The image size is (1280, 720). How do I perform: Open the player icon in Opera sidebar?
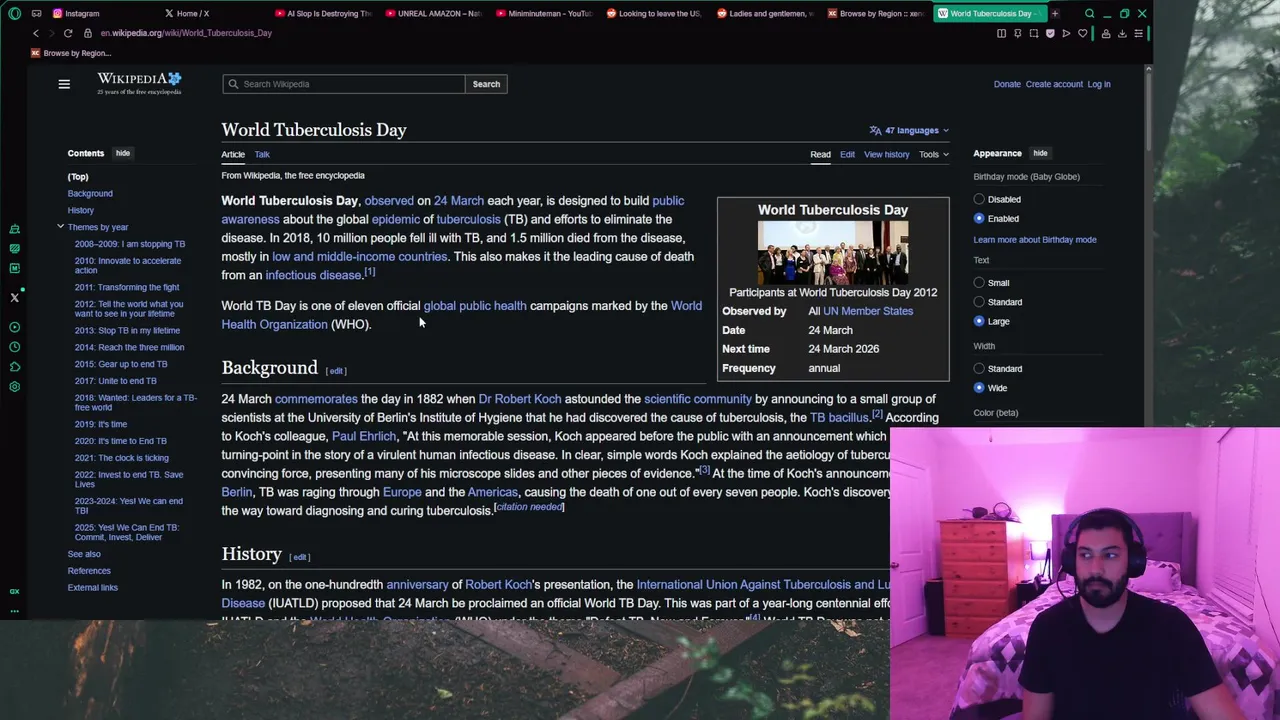click(x=14, y=327)
